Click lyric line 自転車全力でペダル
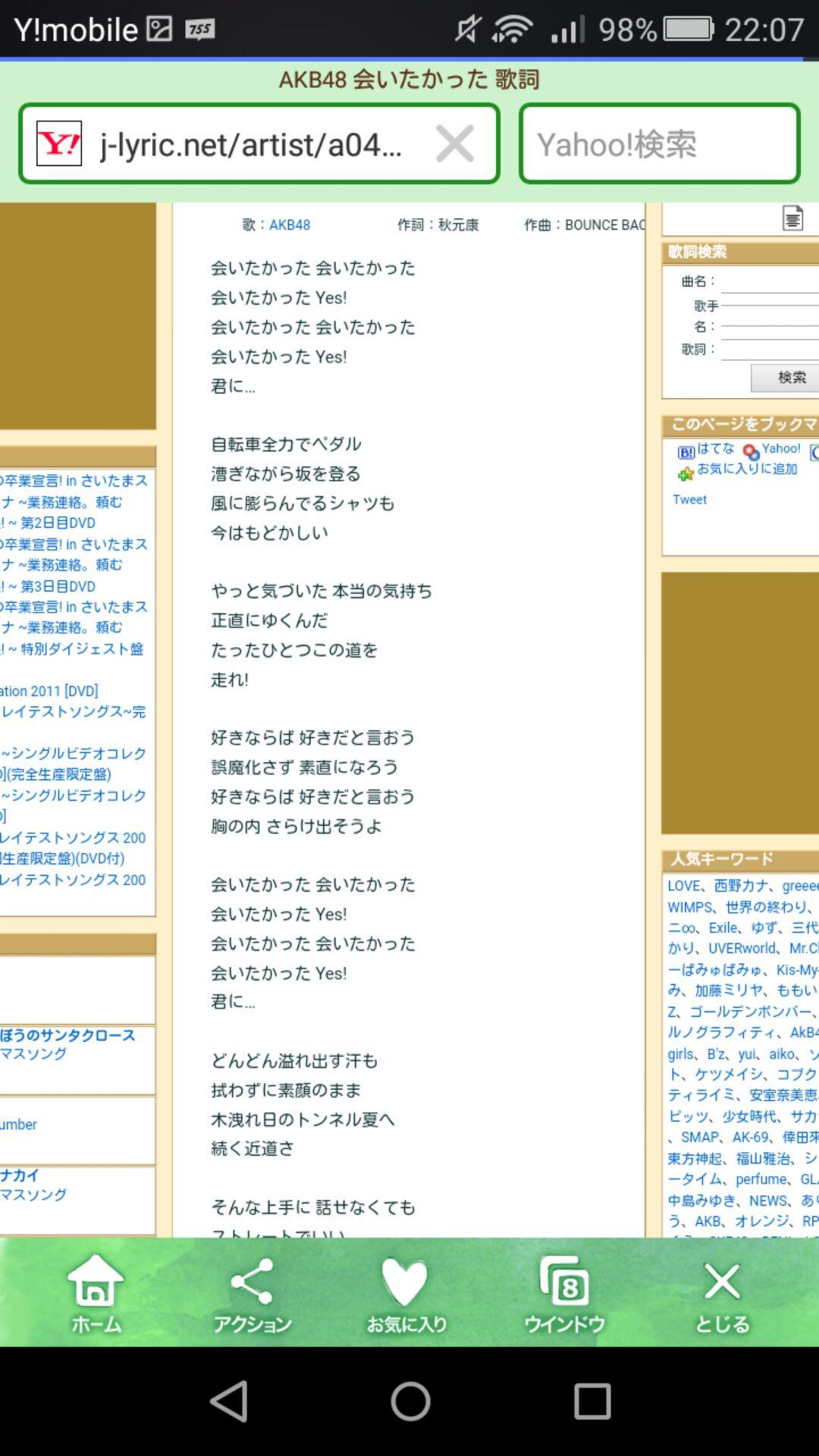 point(286,444)
